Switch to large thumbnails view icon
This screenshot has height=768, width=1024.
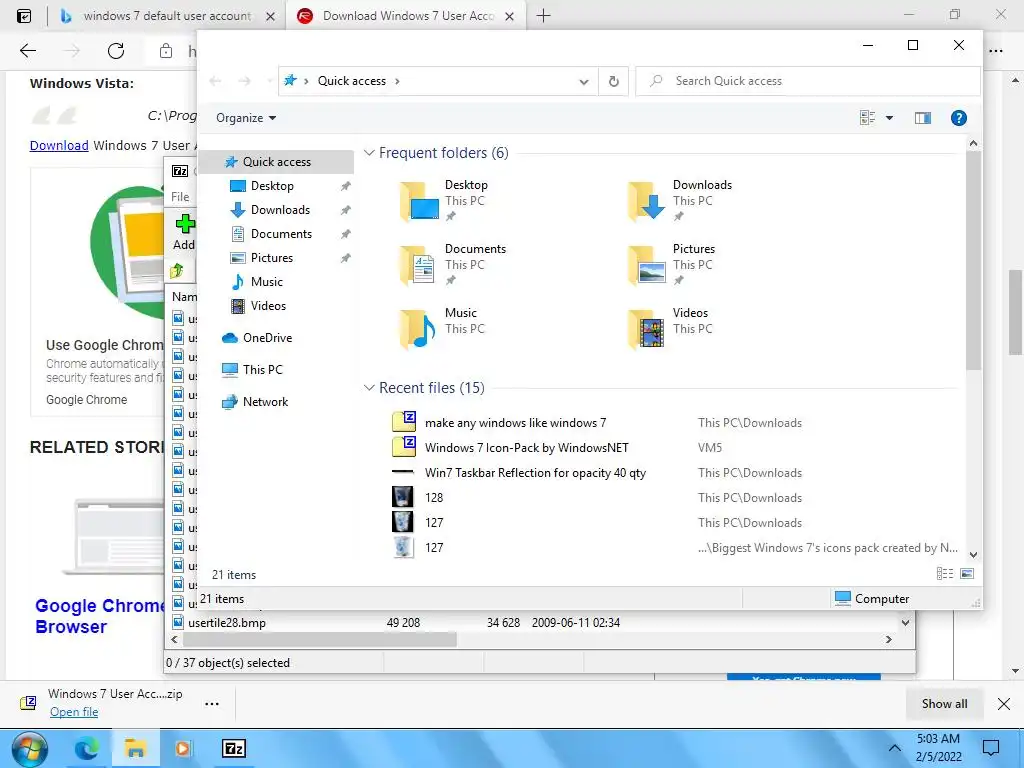coord(967,573)
